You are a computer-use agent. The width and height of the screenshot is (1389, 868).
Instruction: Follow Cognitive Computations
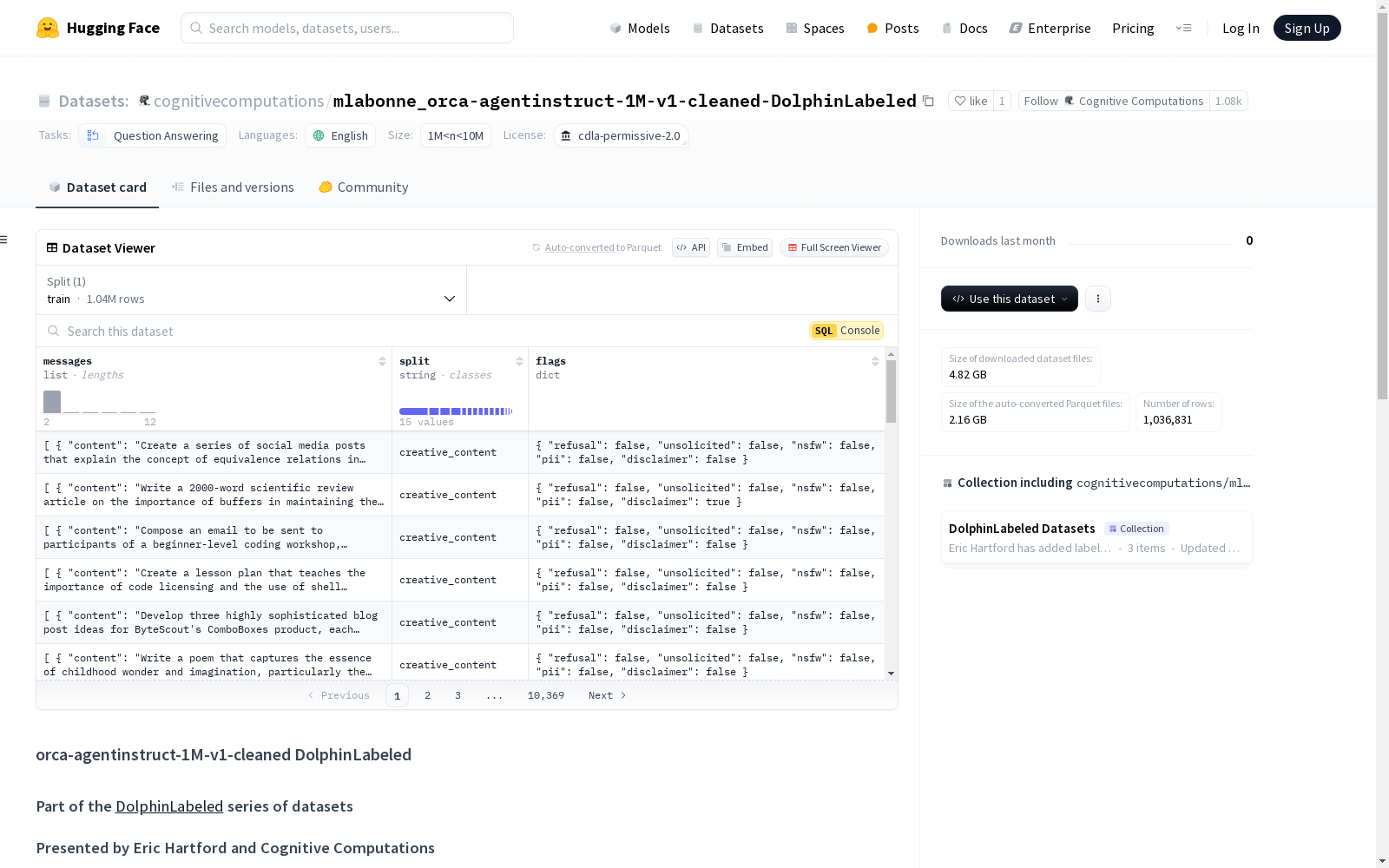click(x=1114, y=101)
